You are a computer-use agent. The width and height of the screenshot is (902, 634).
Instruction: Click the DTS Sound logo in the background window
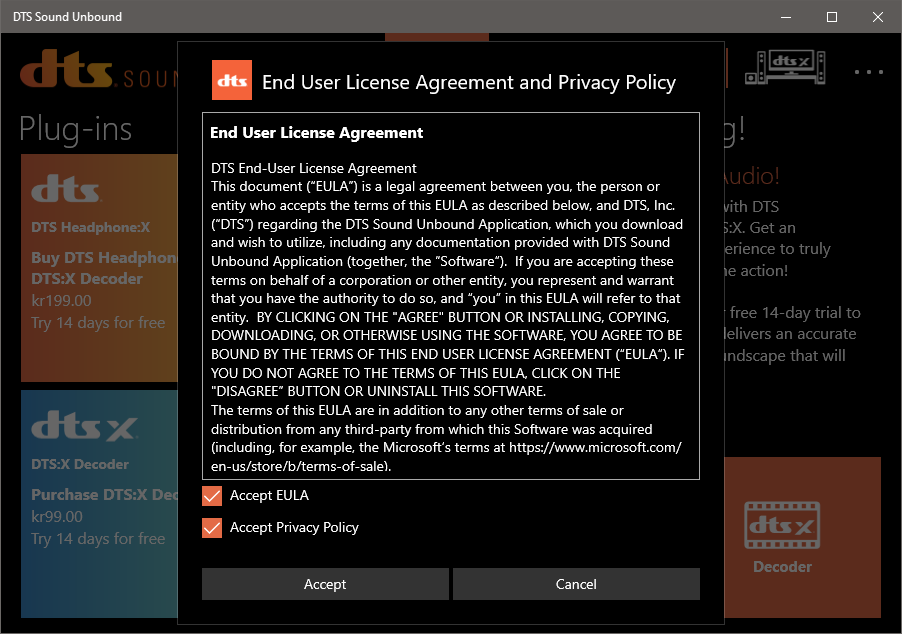pos(99,69)
